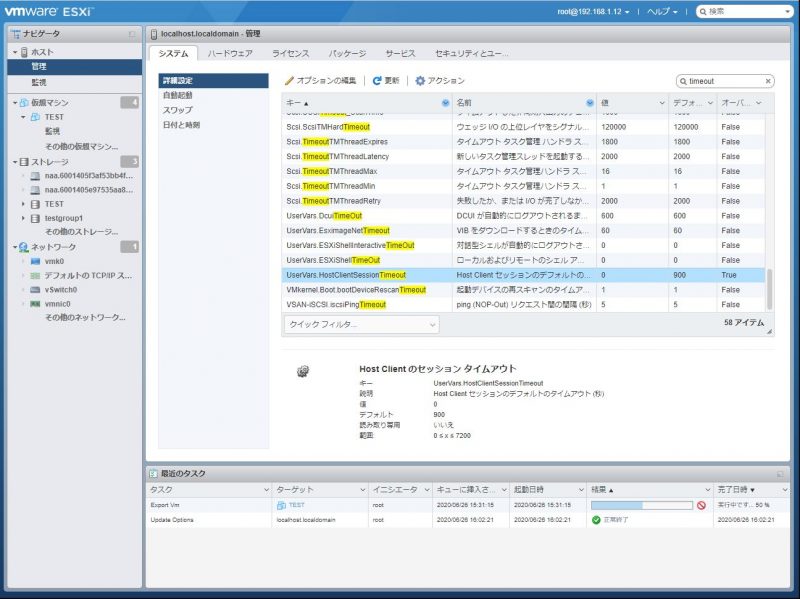This screenshot has height=599, width=800.
Task: Open the デフォ column dropdown arrow
Action: (710, 103)
